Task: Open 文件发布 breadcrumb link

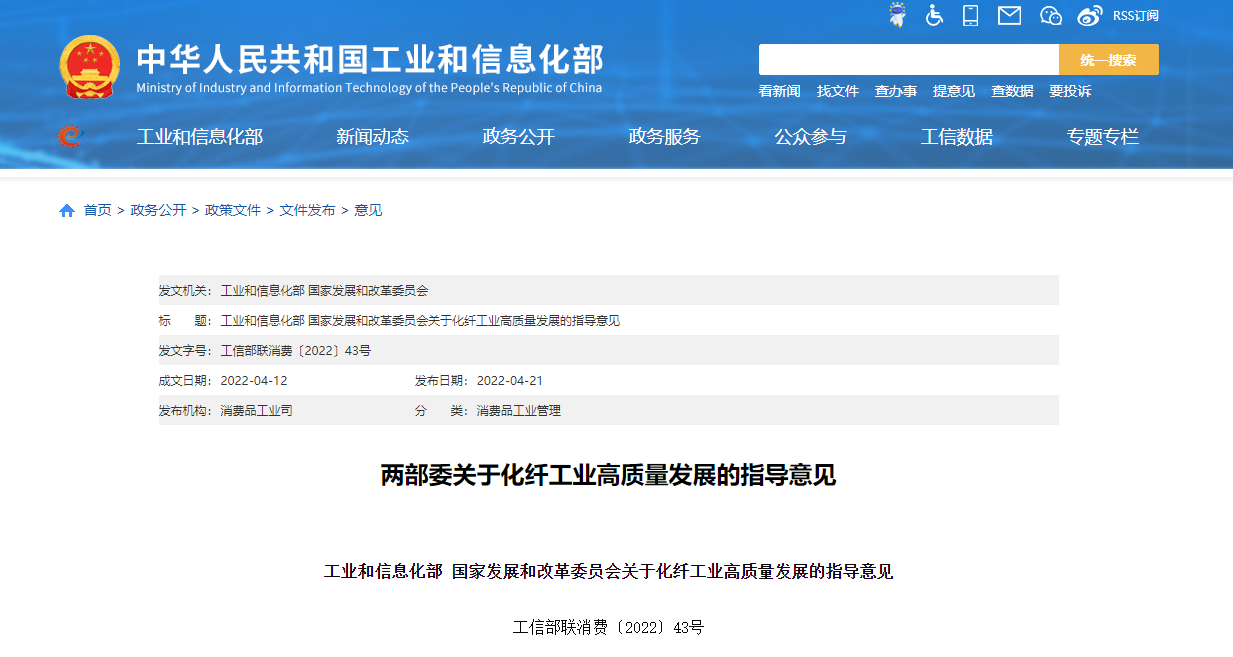Action: click(x=307, y=210)
